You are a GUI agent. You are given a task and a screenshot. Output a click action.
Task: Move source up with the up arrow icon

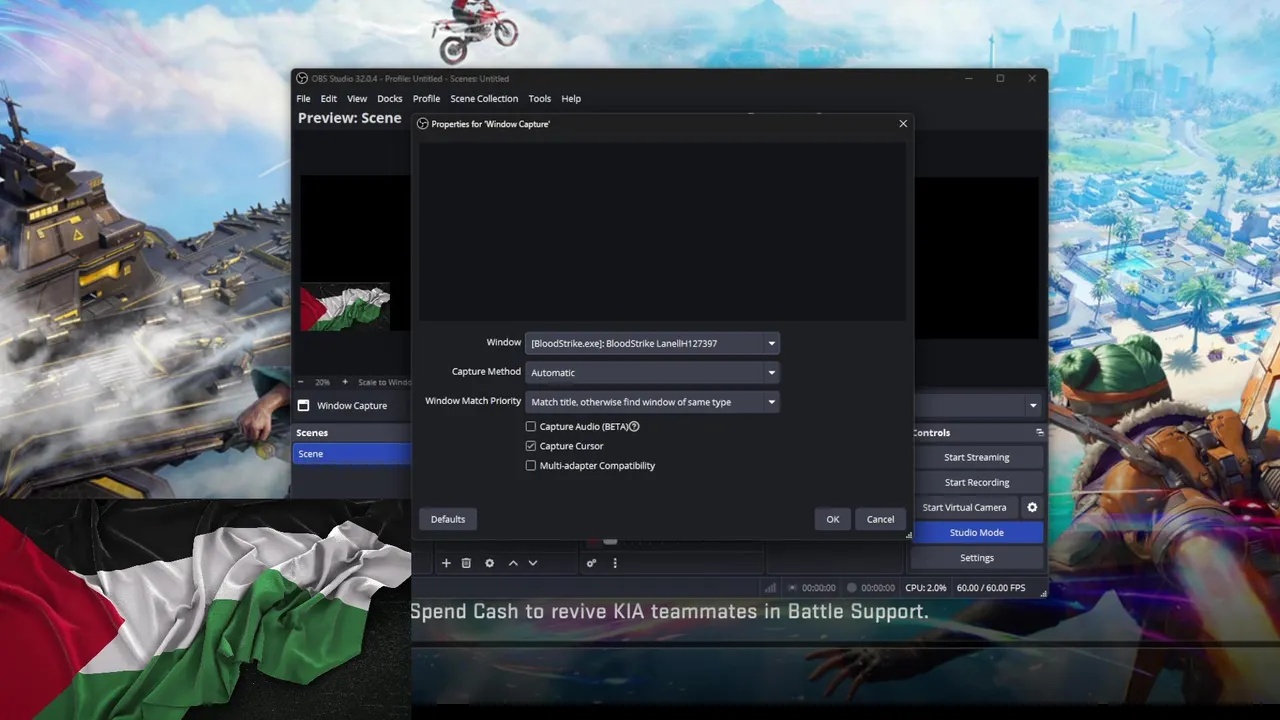pos(513,563)
